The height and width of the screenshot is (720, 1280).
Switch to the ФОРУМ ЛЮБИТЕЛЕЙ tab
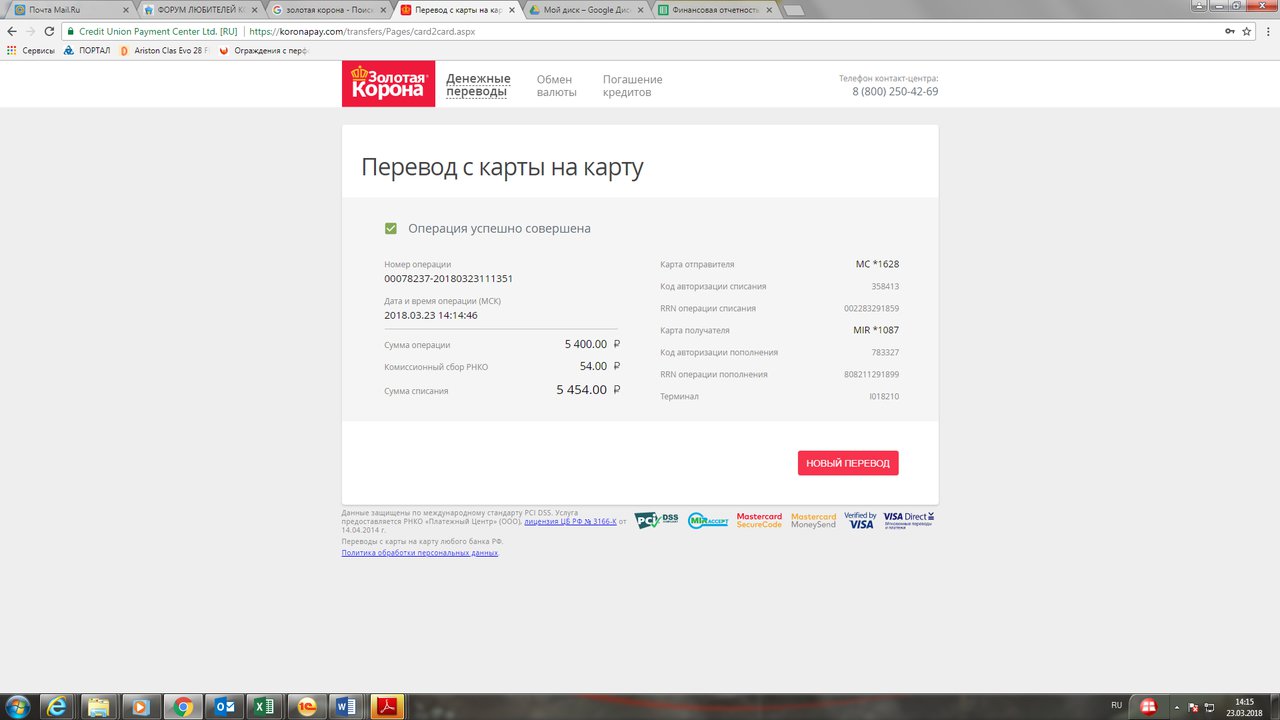(x=198, y=9)
